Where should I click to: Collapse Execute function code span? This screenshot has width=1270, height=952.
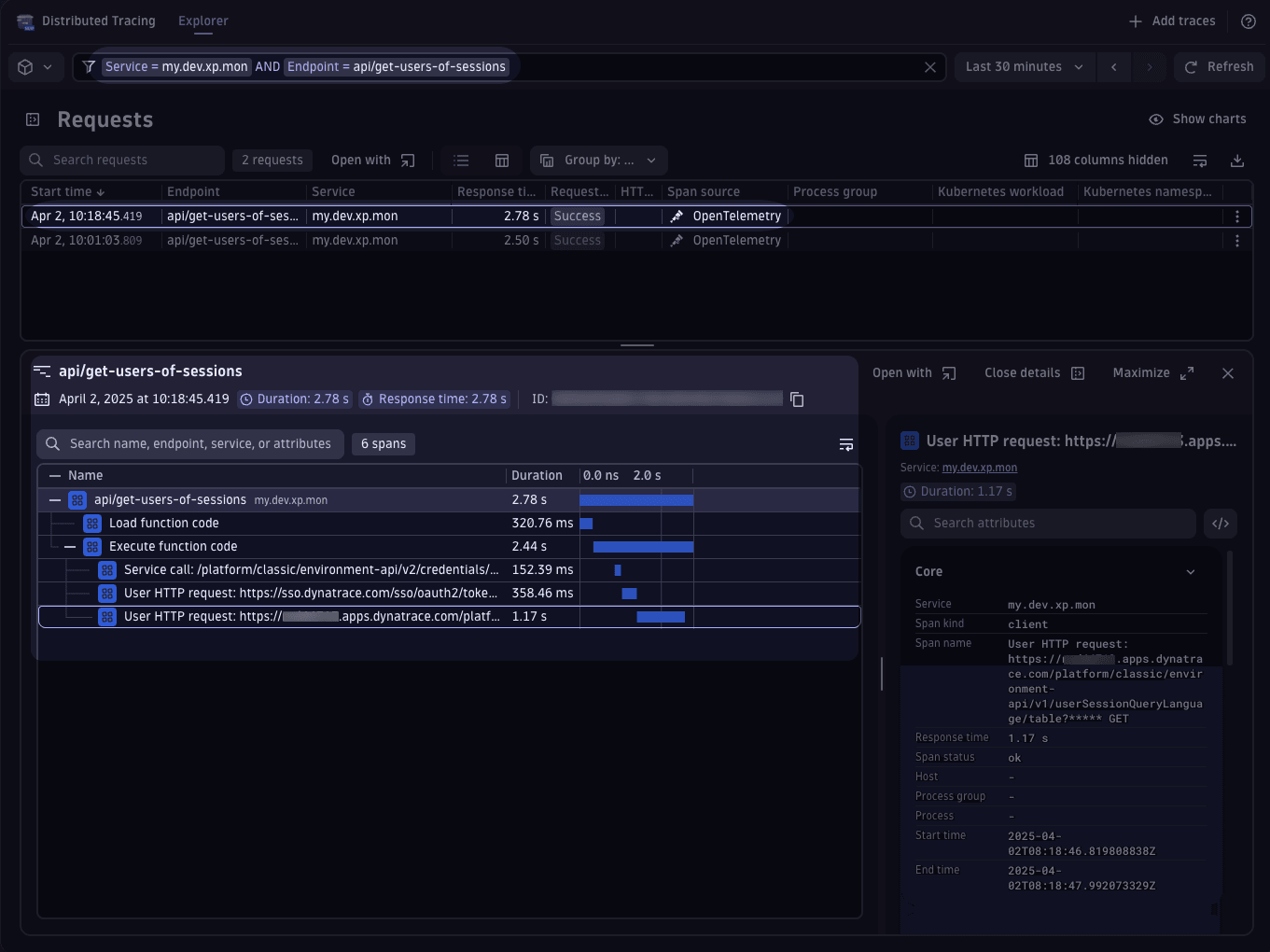[x=70, y=547]
